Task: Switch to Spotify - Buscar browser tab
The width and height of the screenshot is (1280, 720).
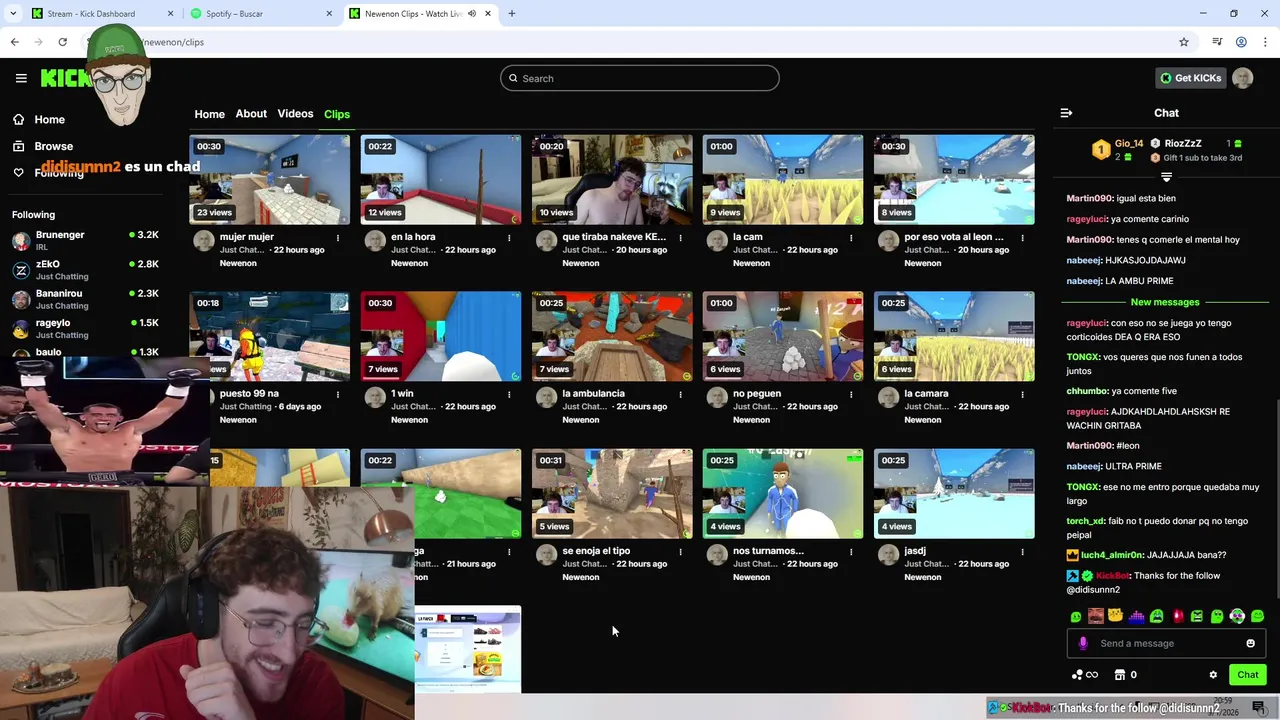Action: [260, 14]
